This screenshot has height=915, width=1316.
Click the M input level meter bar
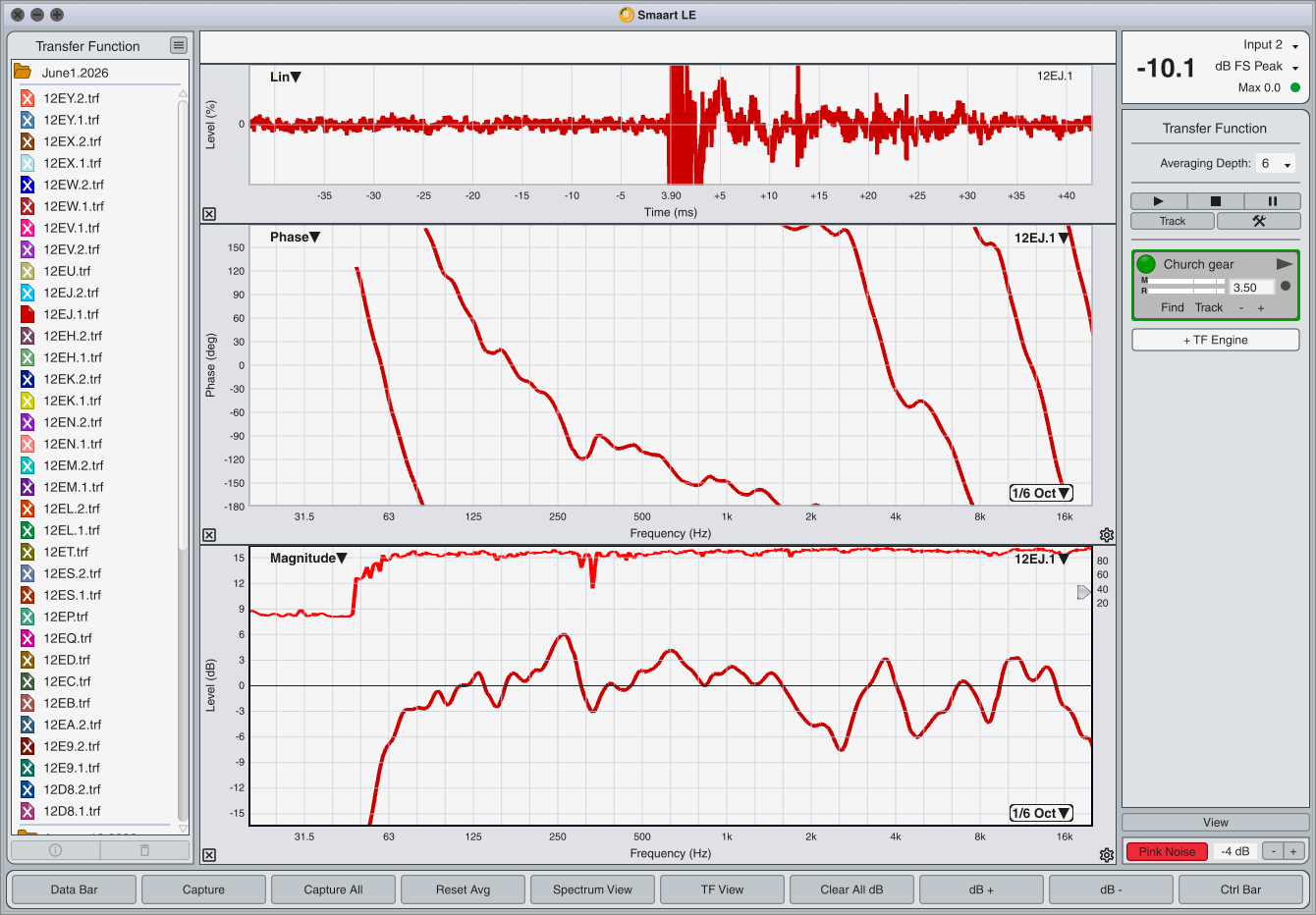point(1186,281)
